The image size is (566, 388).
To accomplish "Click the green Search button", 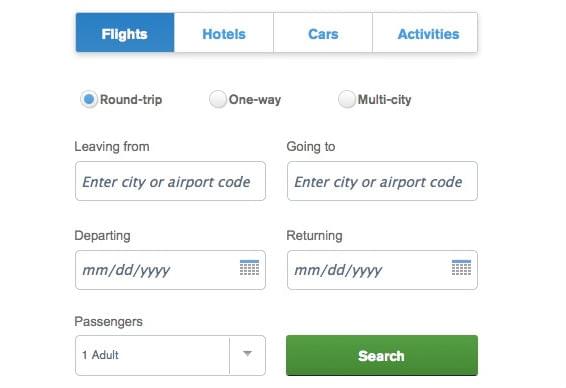I will pyautogui.click(x=382, y=356).
